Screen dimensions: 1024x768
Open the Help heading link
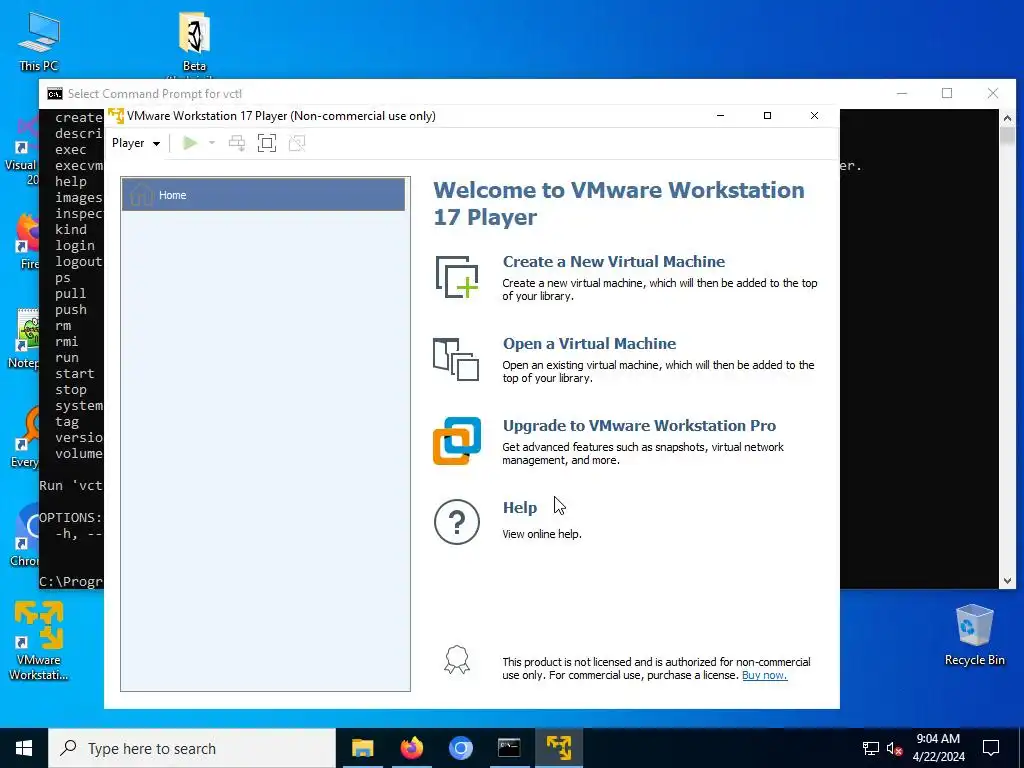tap(520, 507)
